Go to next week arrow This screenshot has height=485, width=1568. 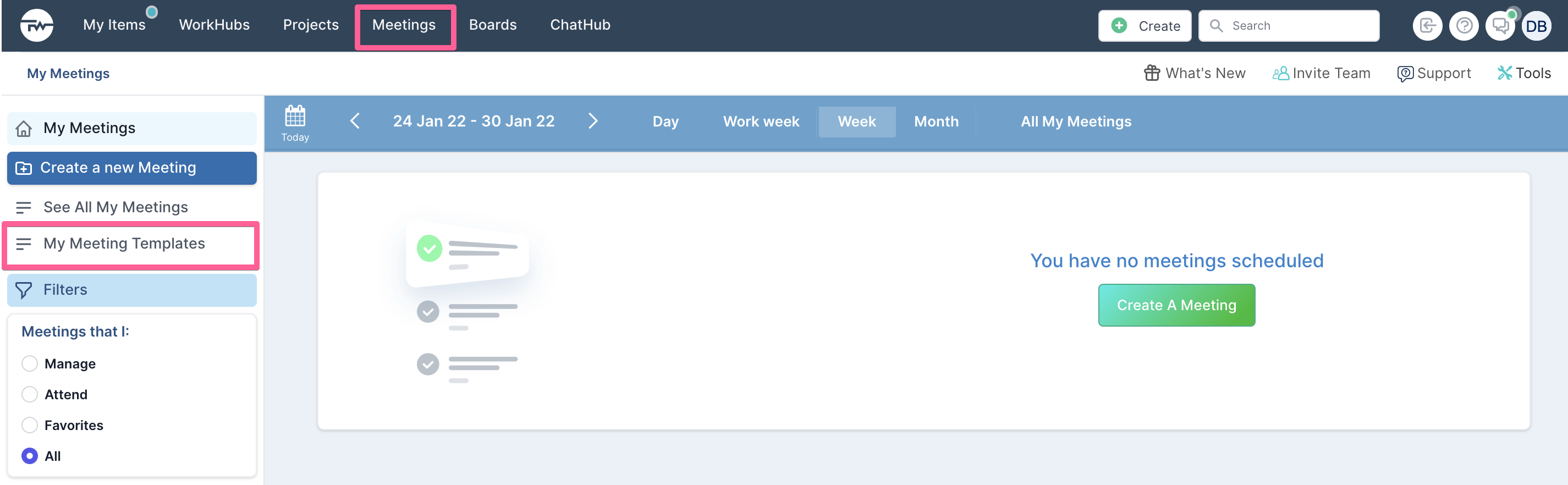pyautogui.click(x=593, y=121)
